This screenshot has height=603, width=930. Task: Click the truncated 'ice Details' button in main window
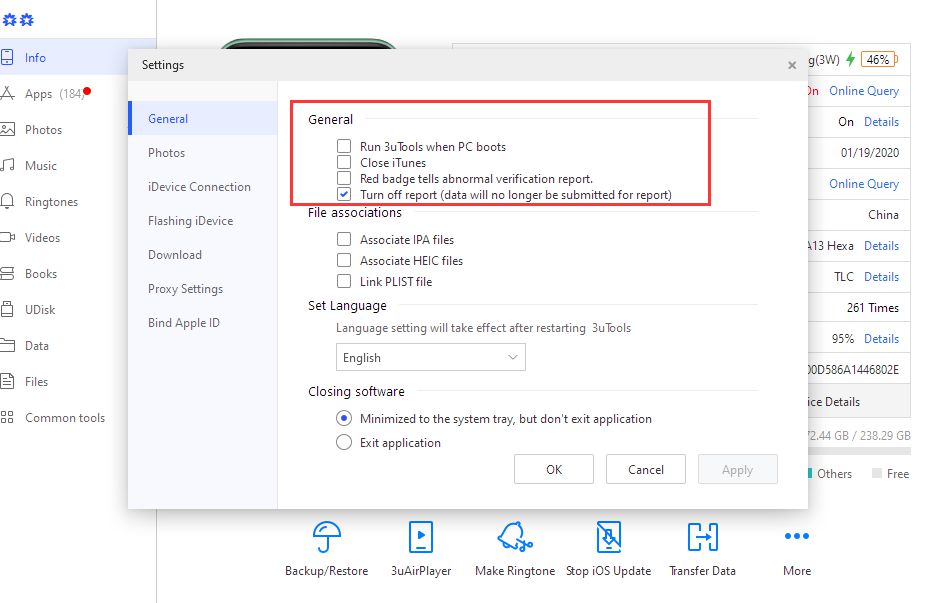coord(859,401)
